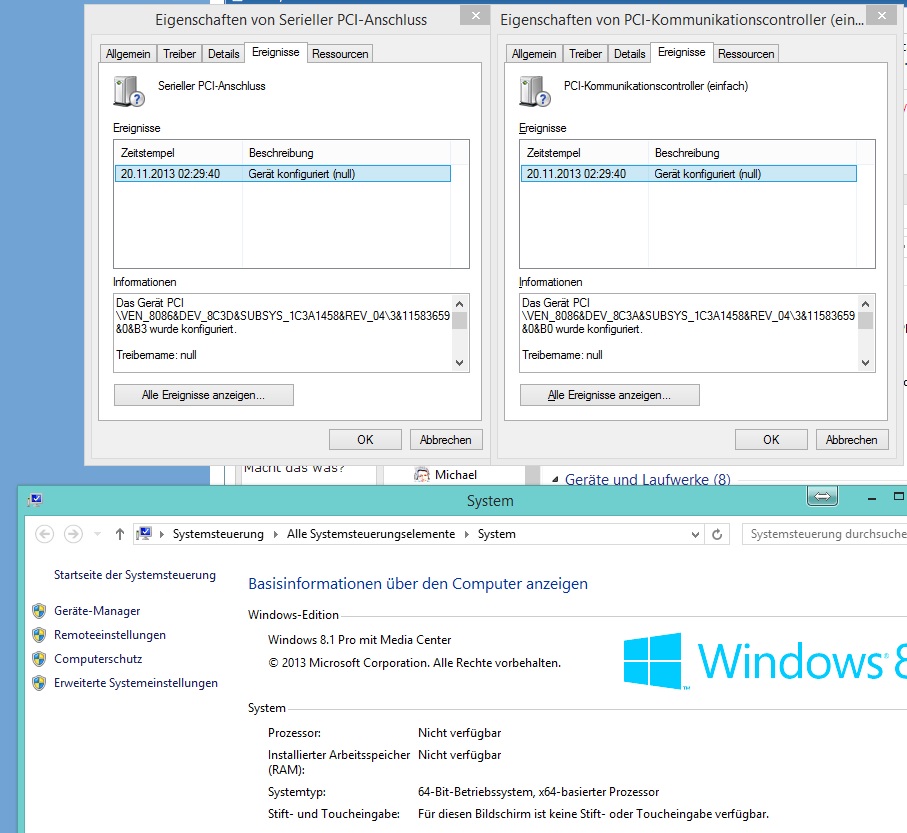Click Alle Ereignisse anzeigen in Serieller PCI-Anschluss dialog
Viewport: 907px width, 833px height.
(204, 395)
